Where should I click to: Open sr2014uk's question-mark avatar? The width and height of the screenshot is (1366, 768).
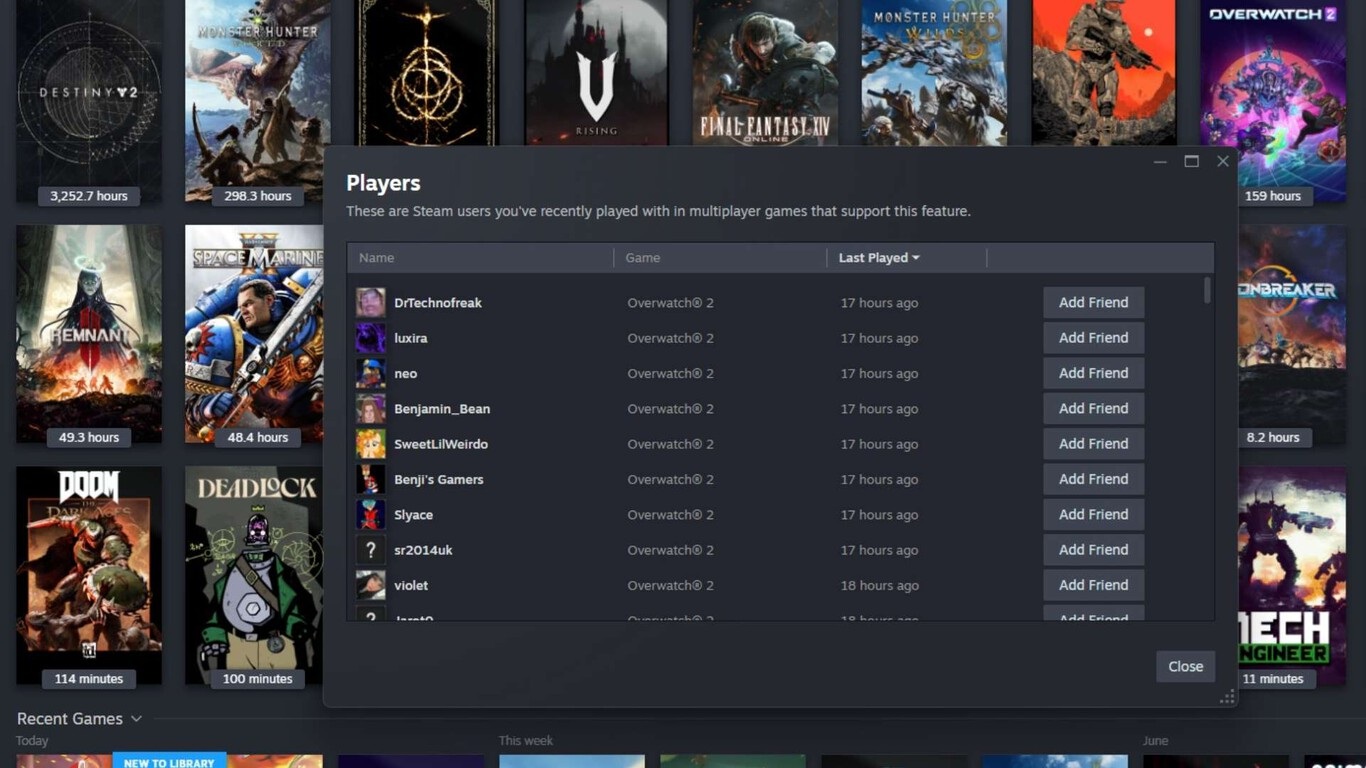371,550
